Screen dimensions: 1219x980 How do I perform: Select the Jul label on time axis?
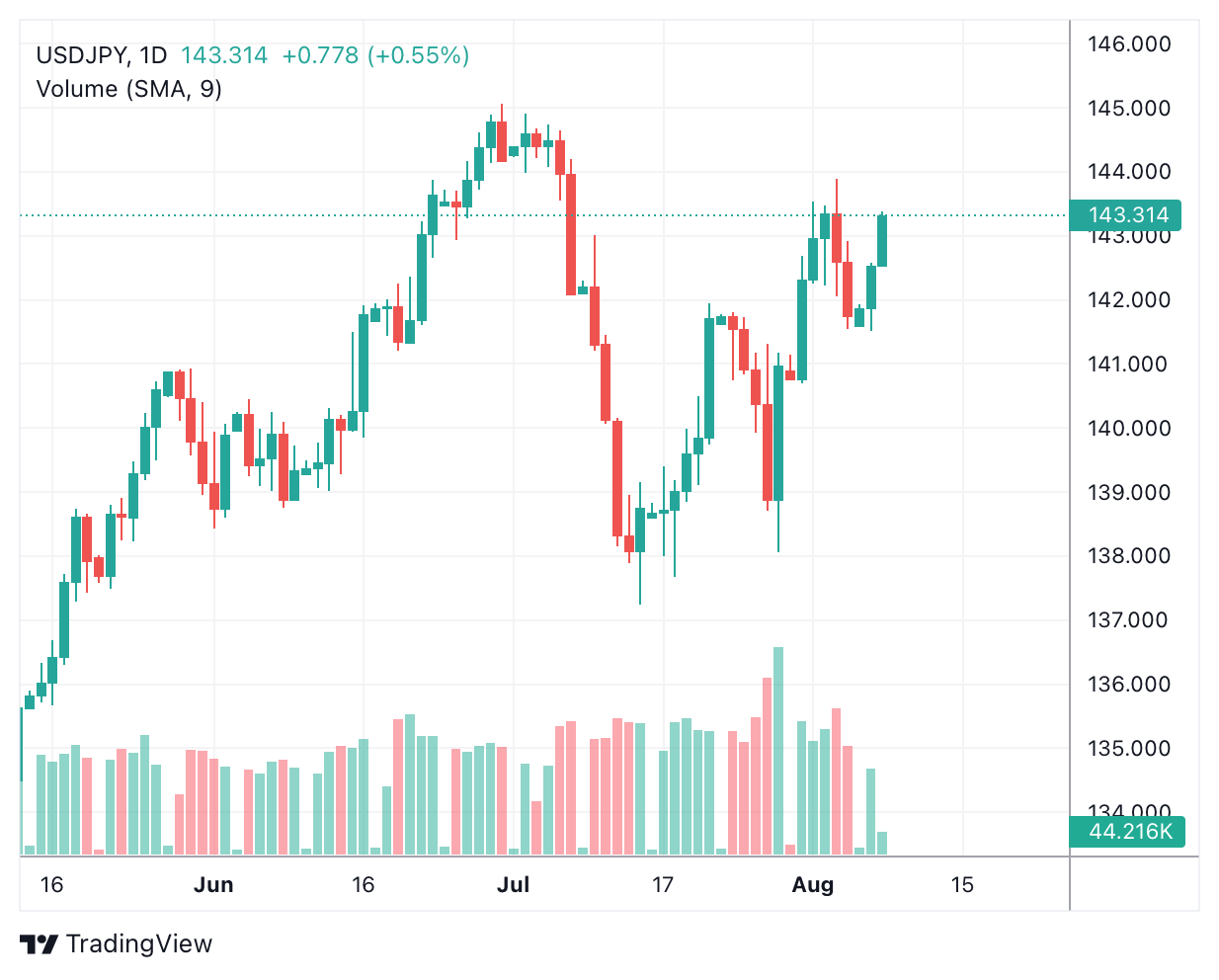[513, 885]
